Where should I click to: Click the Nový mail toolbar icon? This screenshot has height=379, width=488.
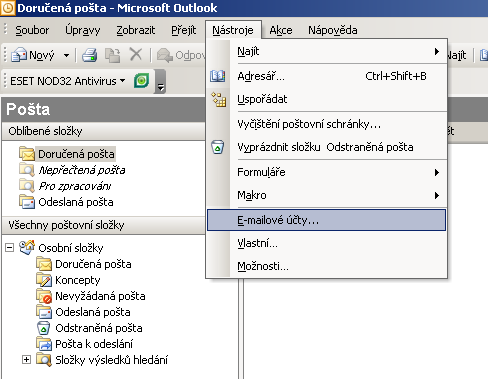coord(19,55)
